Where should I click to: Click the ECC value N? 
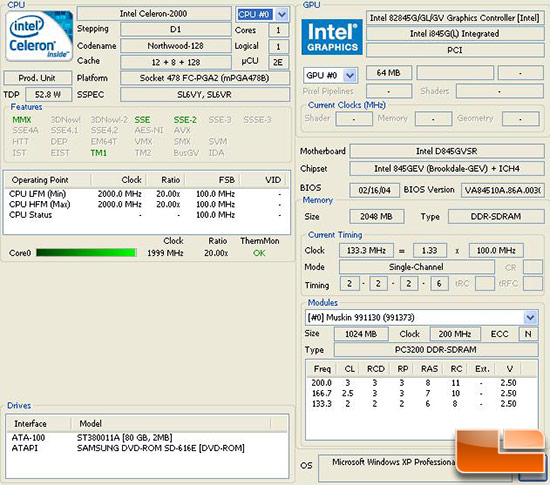[528, 334]
